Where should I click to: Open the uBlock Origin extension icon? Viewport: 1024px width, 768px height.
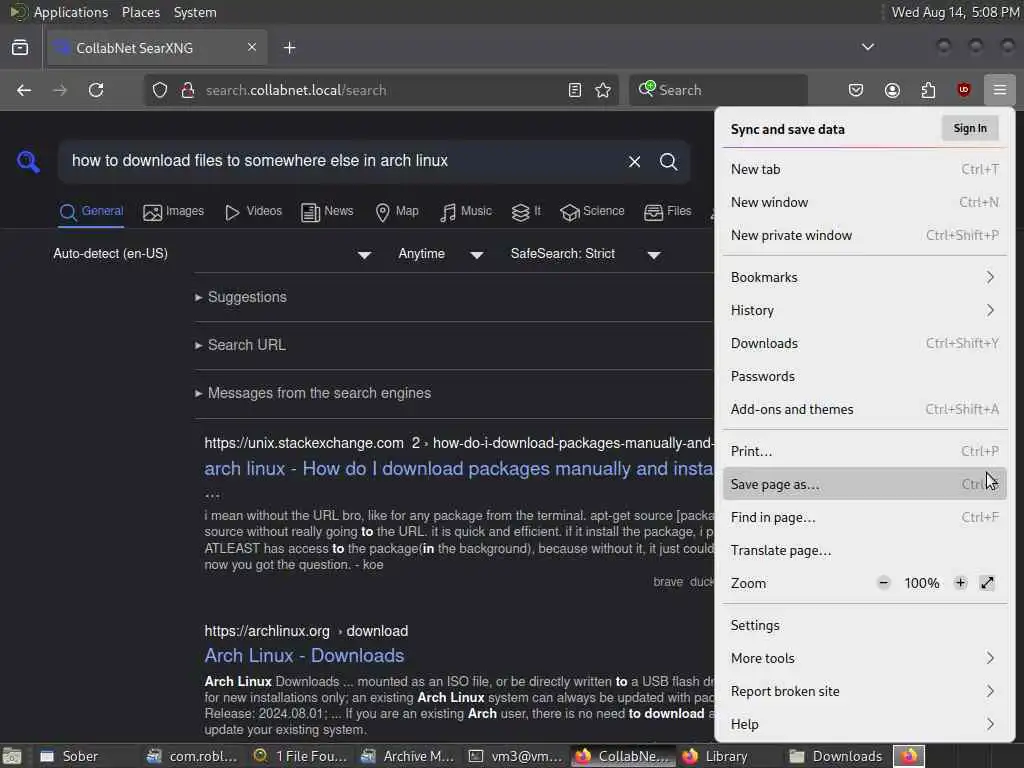click(963, 90)
